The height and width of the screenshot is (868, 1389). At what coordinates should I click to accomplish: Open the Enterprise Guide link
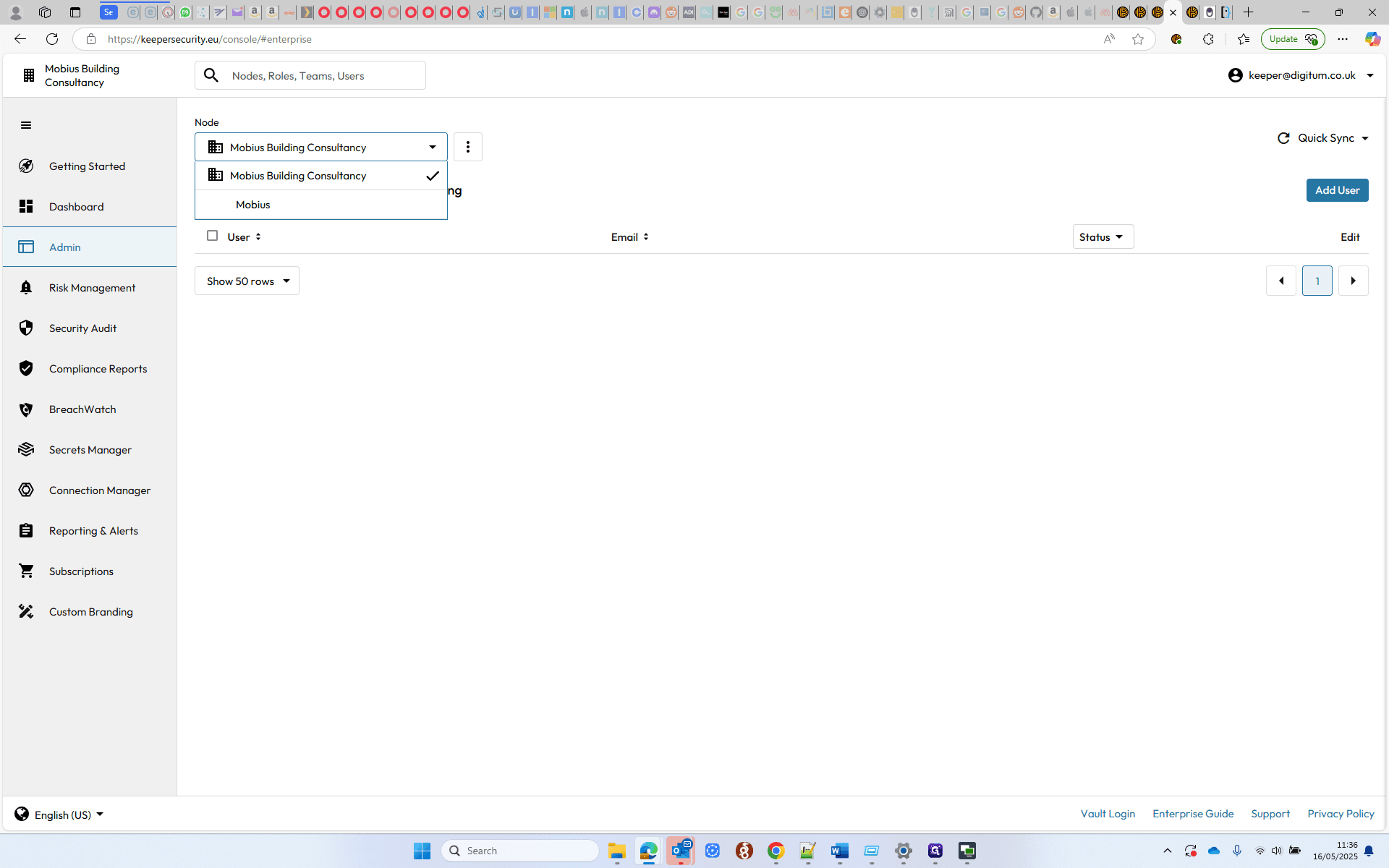1193,814
